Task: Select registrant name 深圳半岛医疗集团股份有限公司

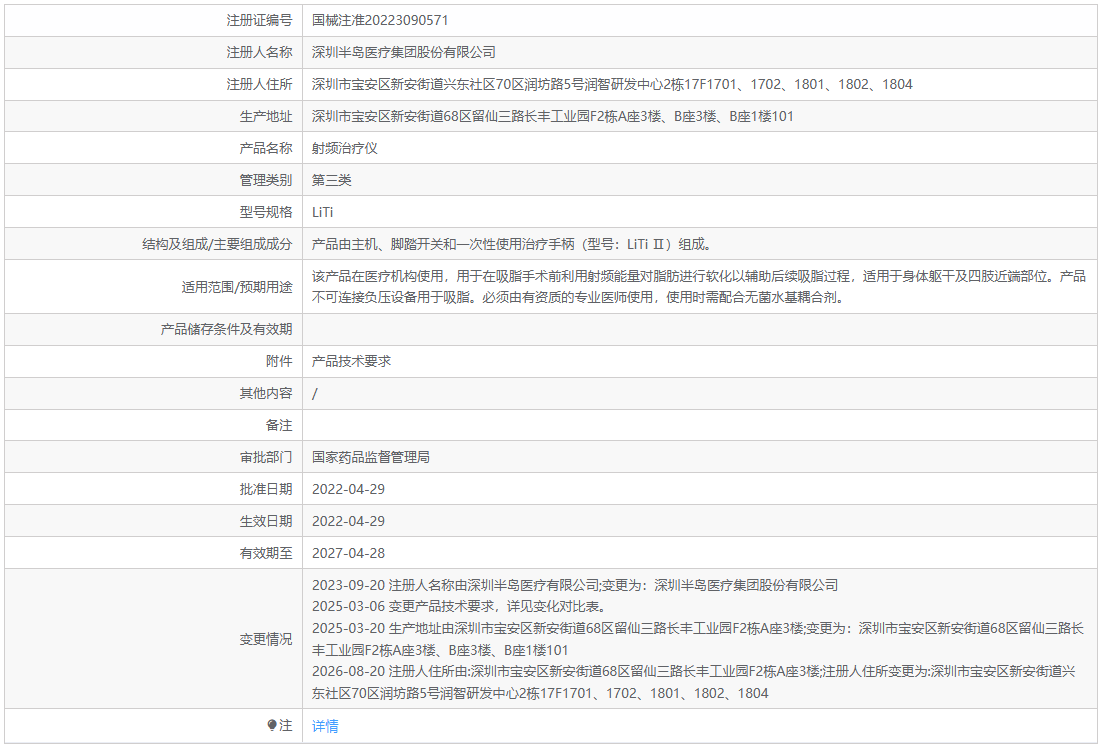Action: tap(404, 53)
